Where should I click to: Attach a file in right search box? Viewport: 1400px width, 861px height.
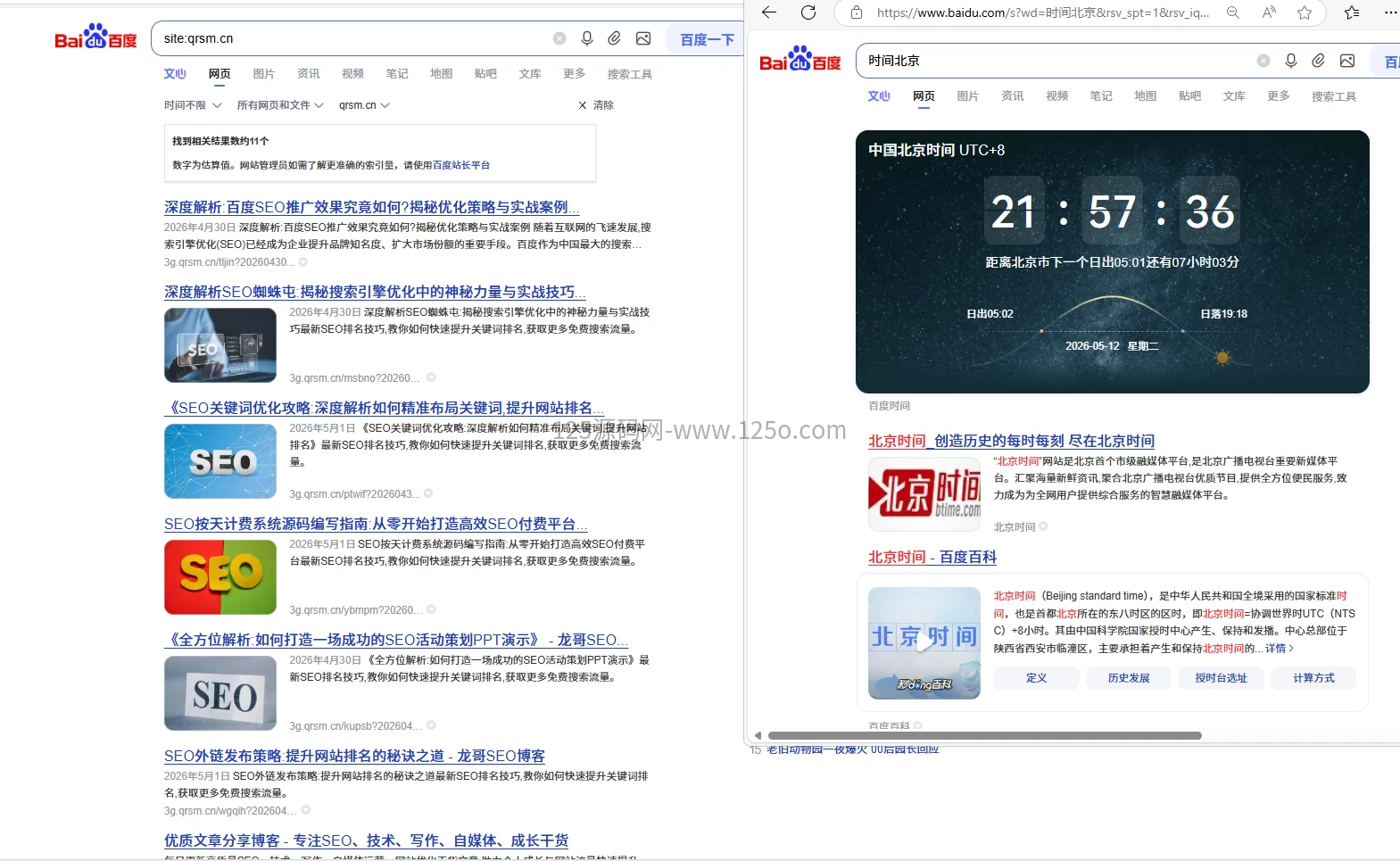click(x=1319, y=61)
